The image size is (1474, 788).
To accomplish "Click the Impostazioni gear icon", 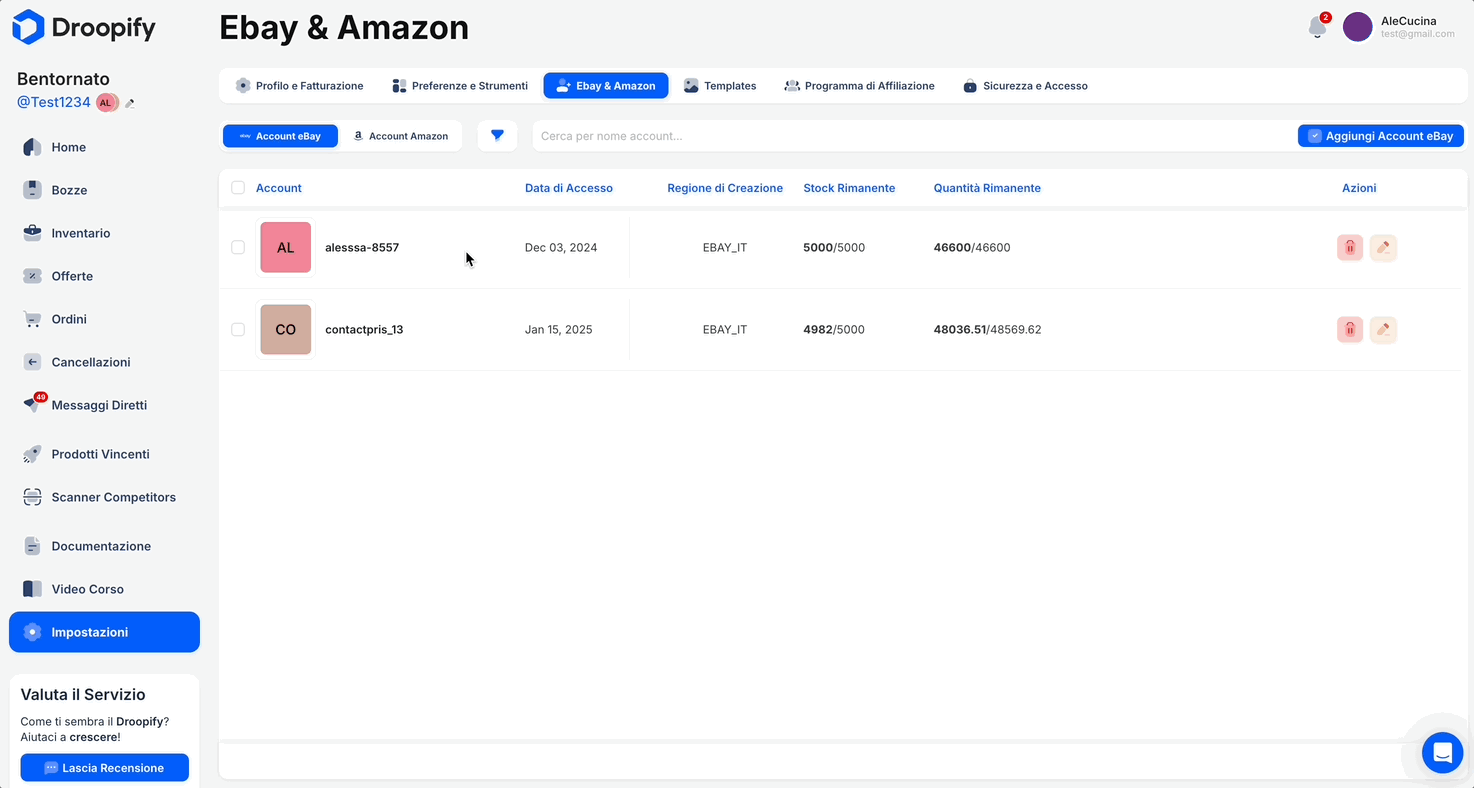I will pos(32,632).
